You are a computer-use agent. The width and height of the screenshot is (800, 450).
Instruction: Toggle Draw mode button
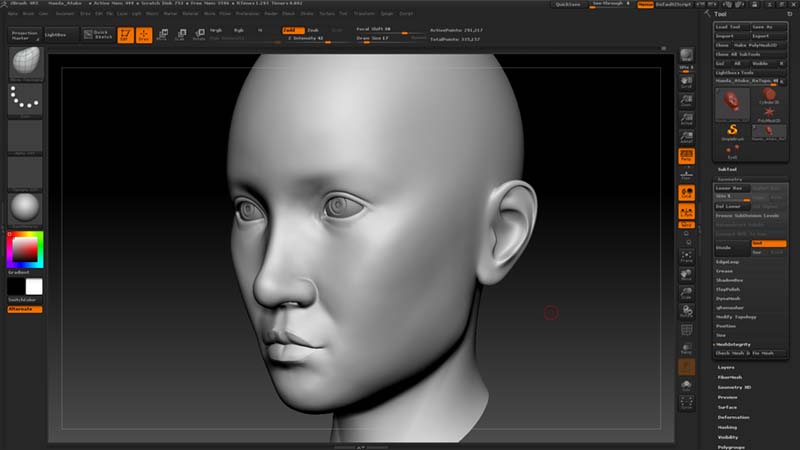pyautogui.click(x=144, y=35)
